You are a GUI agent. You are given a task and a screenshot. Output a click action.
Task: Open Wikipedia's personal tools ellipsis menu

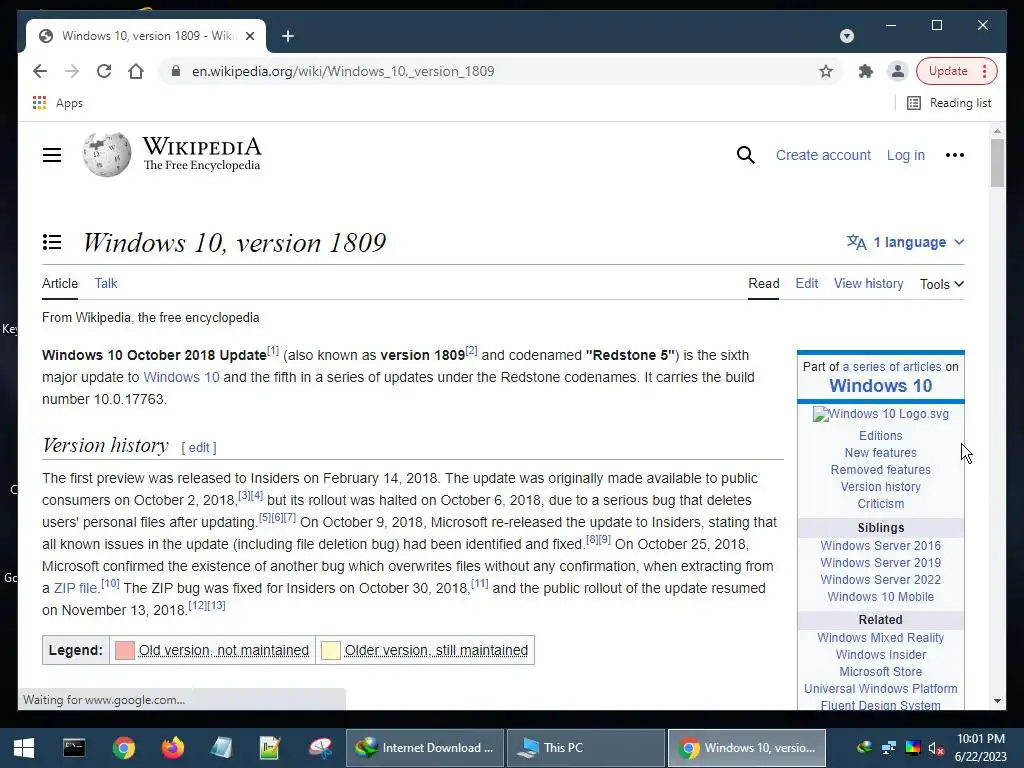[x=954, y=155]
